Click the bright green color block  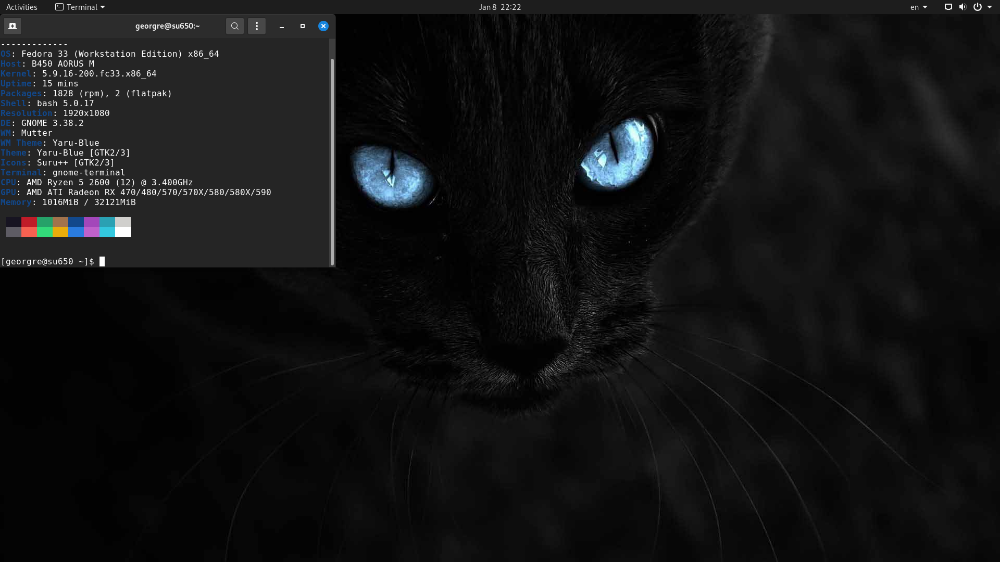45,232
